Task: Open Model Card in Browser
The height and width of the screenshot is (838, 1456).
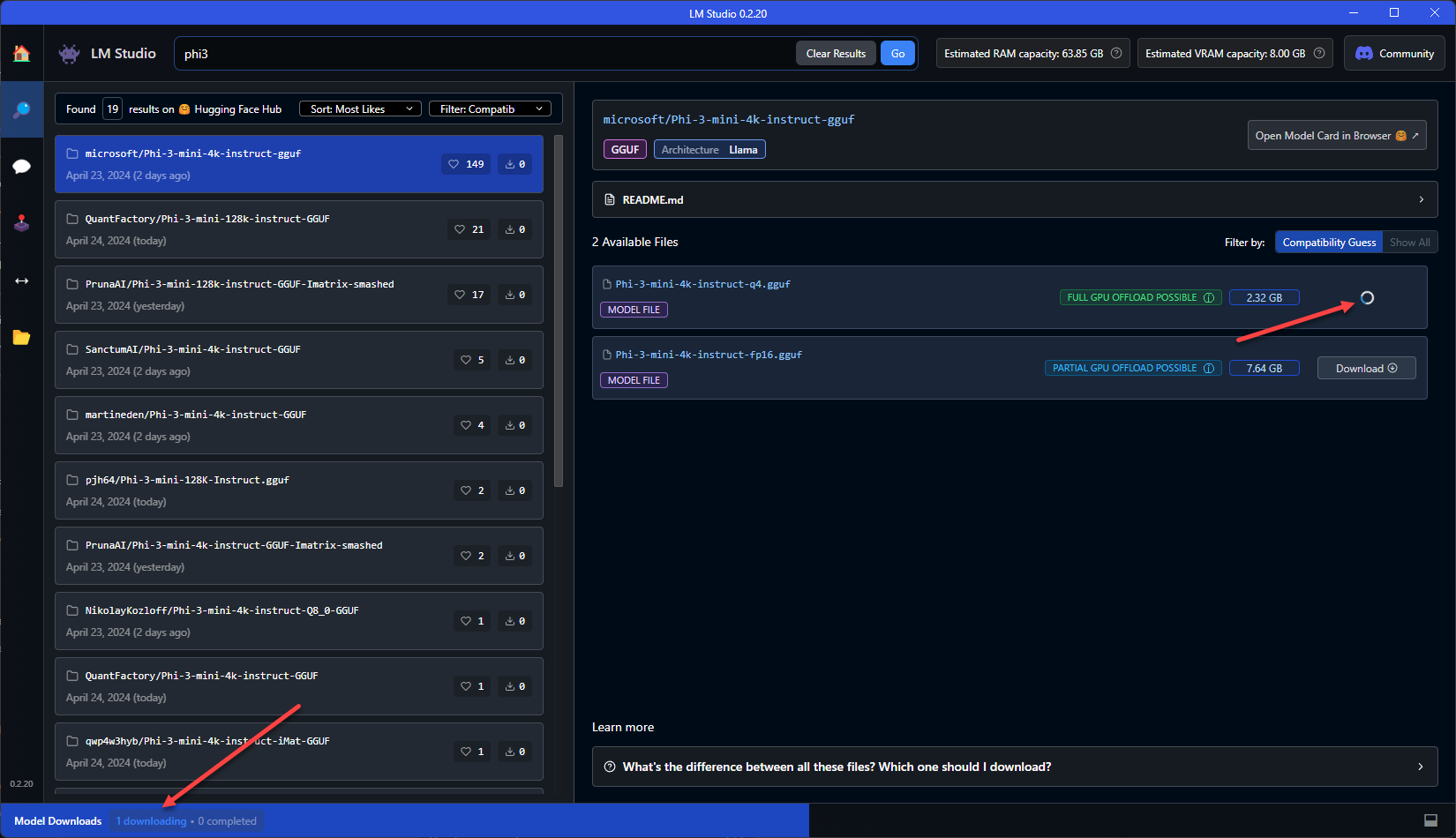Action: (1337, 136)
